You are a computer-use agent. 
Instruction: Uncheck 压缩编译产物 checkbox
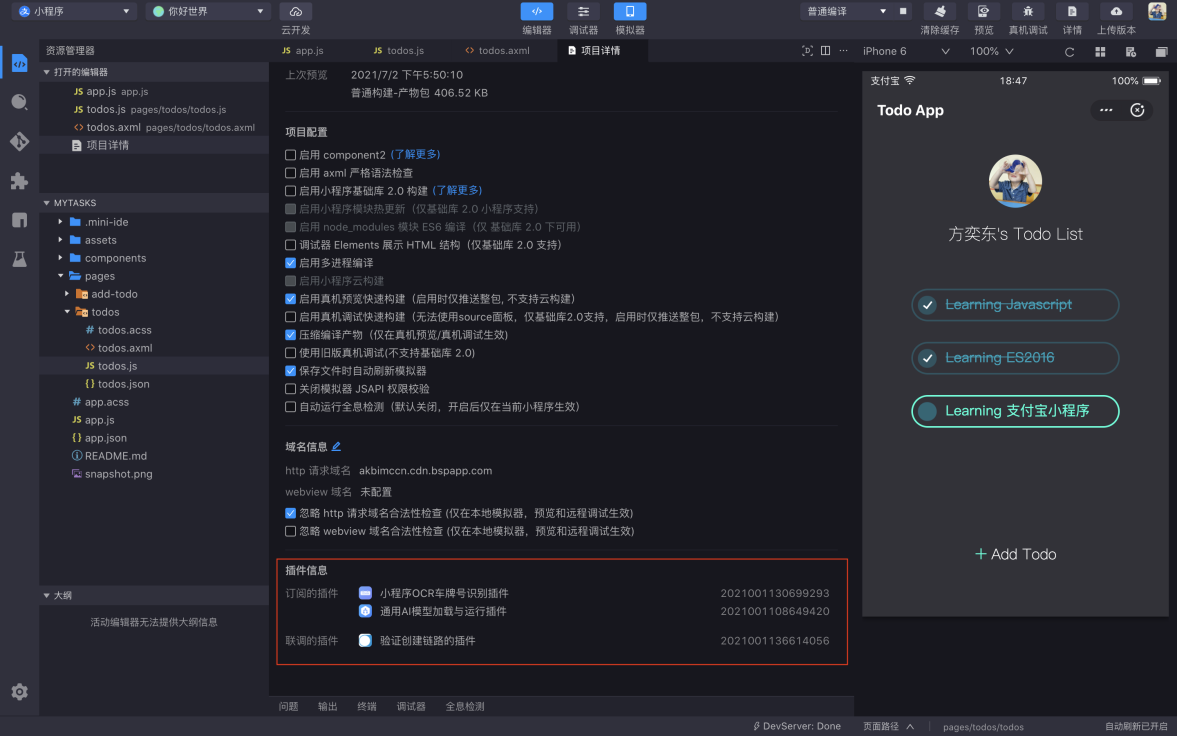click(291, 335)
